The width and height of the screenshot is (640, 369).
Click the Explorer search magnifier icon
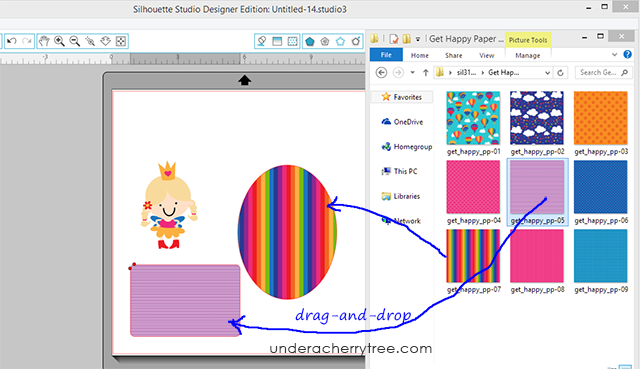pos(624,72)
